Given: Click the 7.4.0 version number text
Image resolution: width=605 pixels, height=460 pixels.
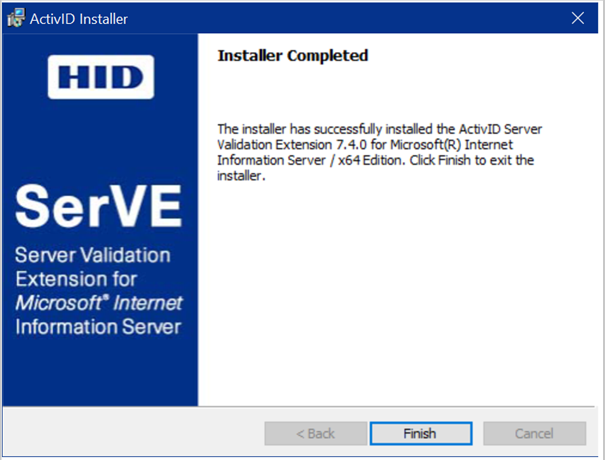Looking at the screenshot, I should coord(351,145).
